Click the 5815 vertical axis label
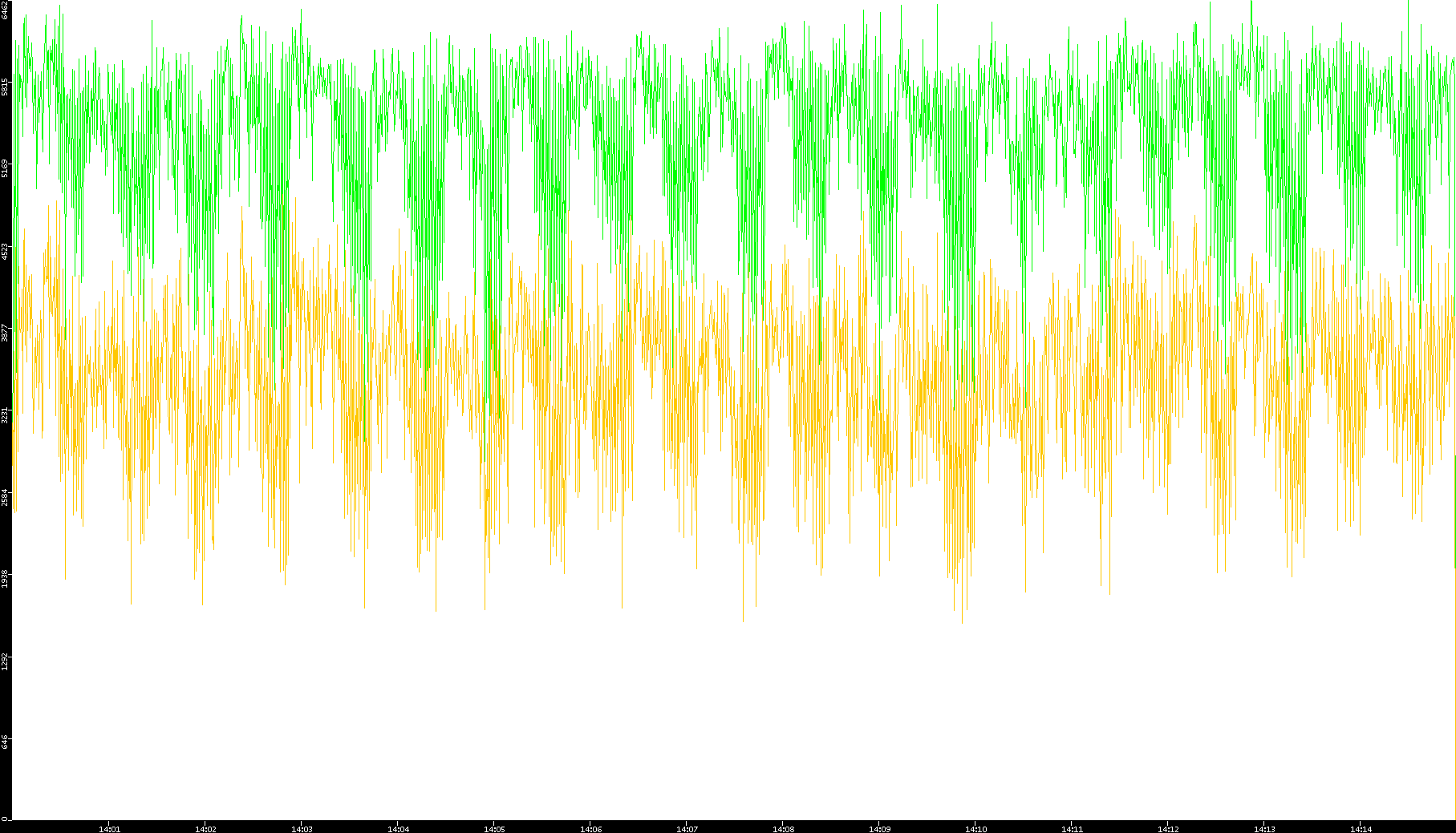This screenshot has height=833, width=1456. 6,87
